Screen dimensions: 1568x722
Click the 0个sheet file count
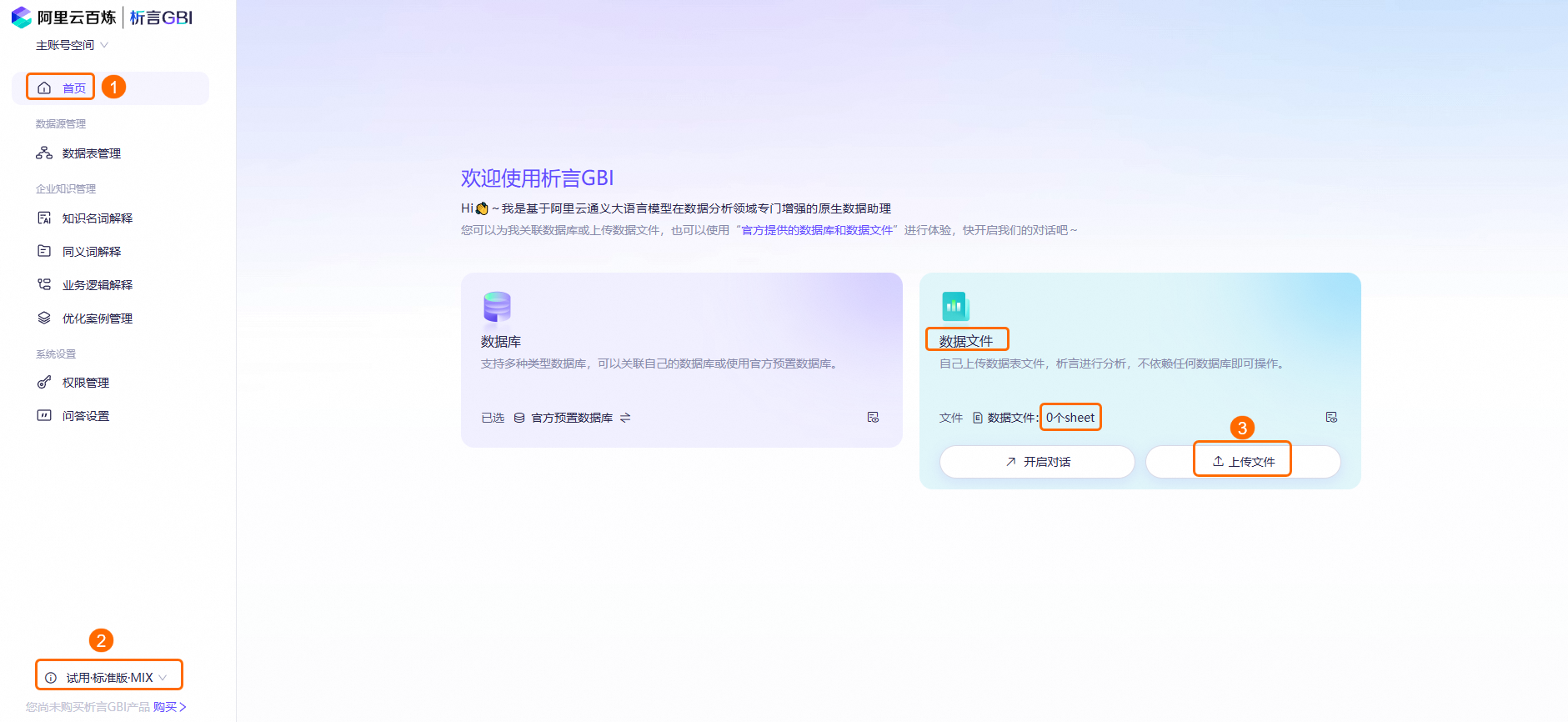click(x=1070, y=418)
